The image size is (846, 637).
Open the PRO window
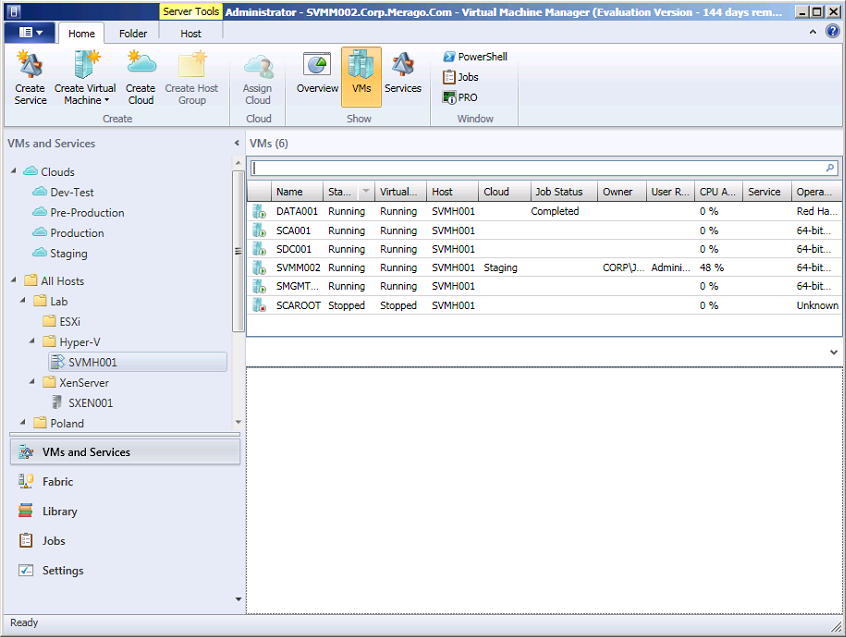(x=460, y=98)
